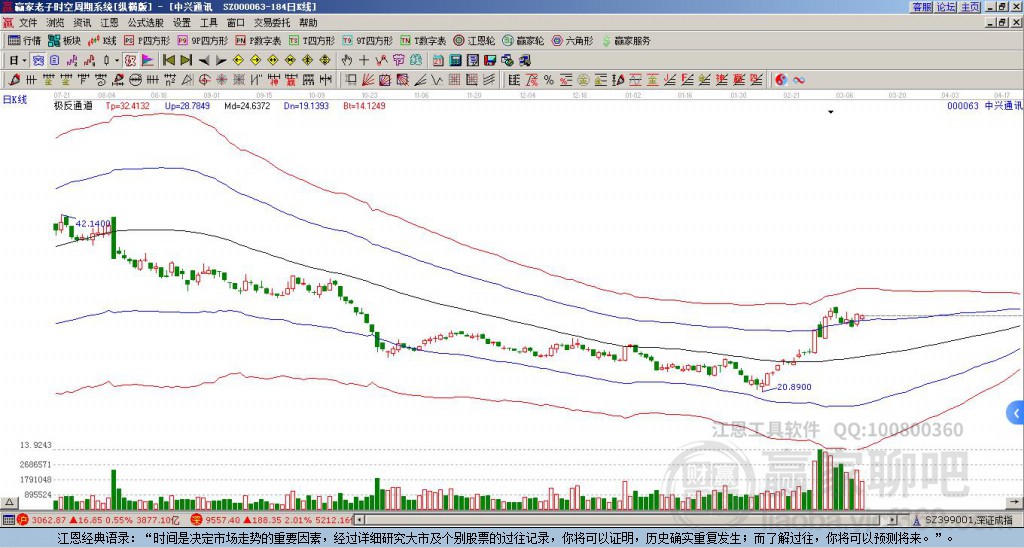Click the circle with horizontal line icon

(x=135, y=80)
